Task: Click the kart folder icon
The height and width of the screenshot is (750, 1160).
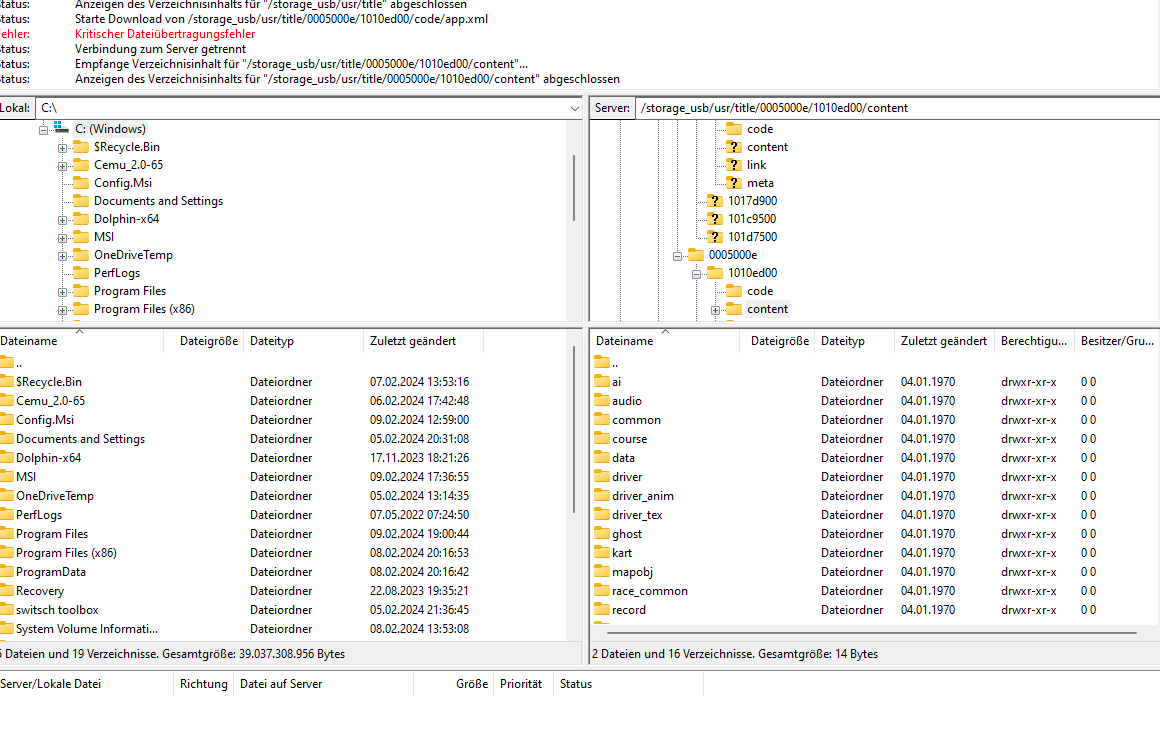Action: [x=601, y=553]
